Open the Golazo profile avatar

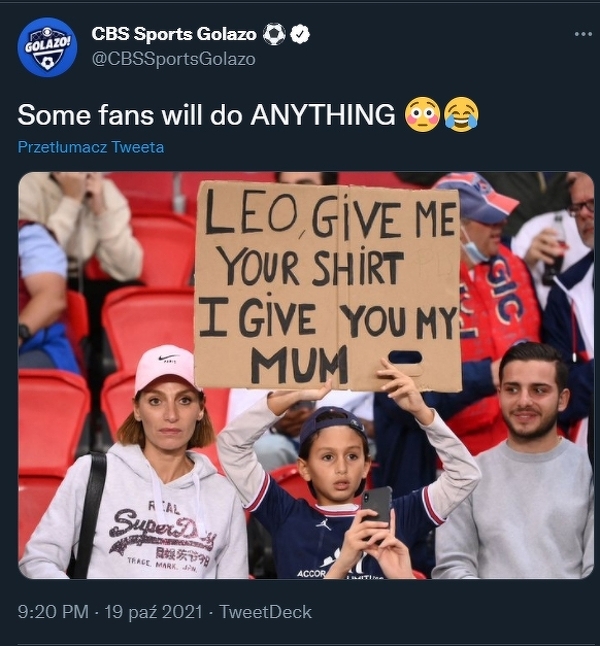pos(47,47)
